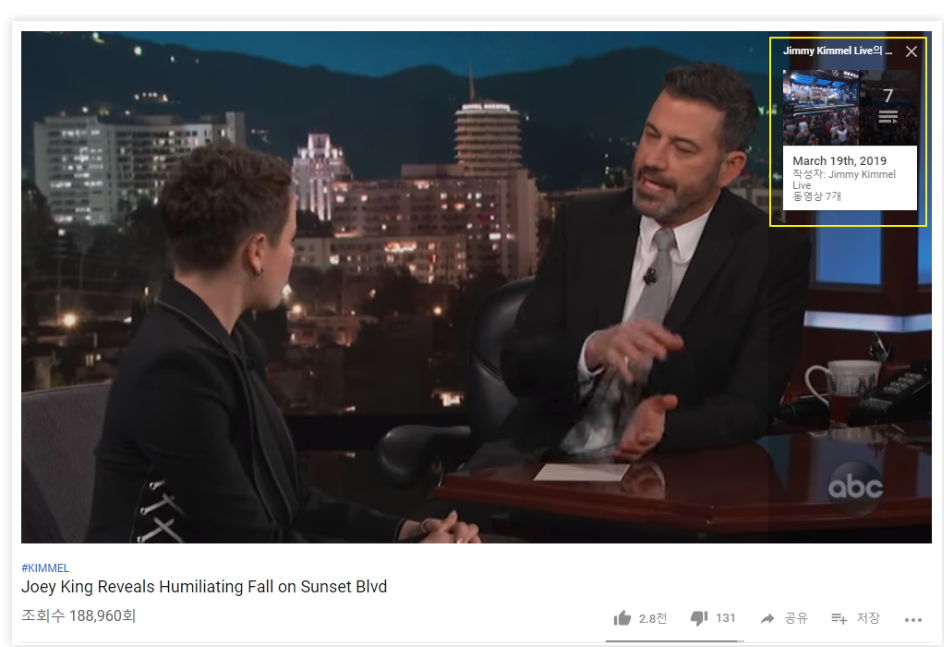Image resolution: width=944 pixels, height=647 pixels.
Task: Open the #KIMMEL hashtag link
Action: tap(45, 568)
